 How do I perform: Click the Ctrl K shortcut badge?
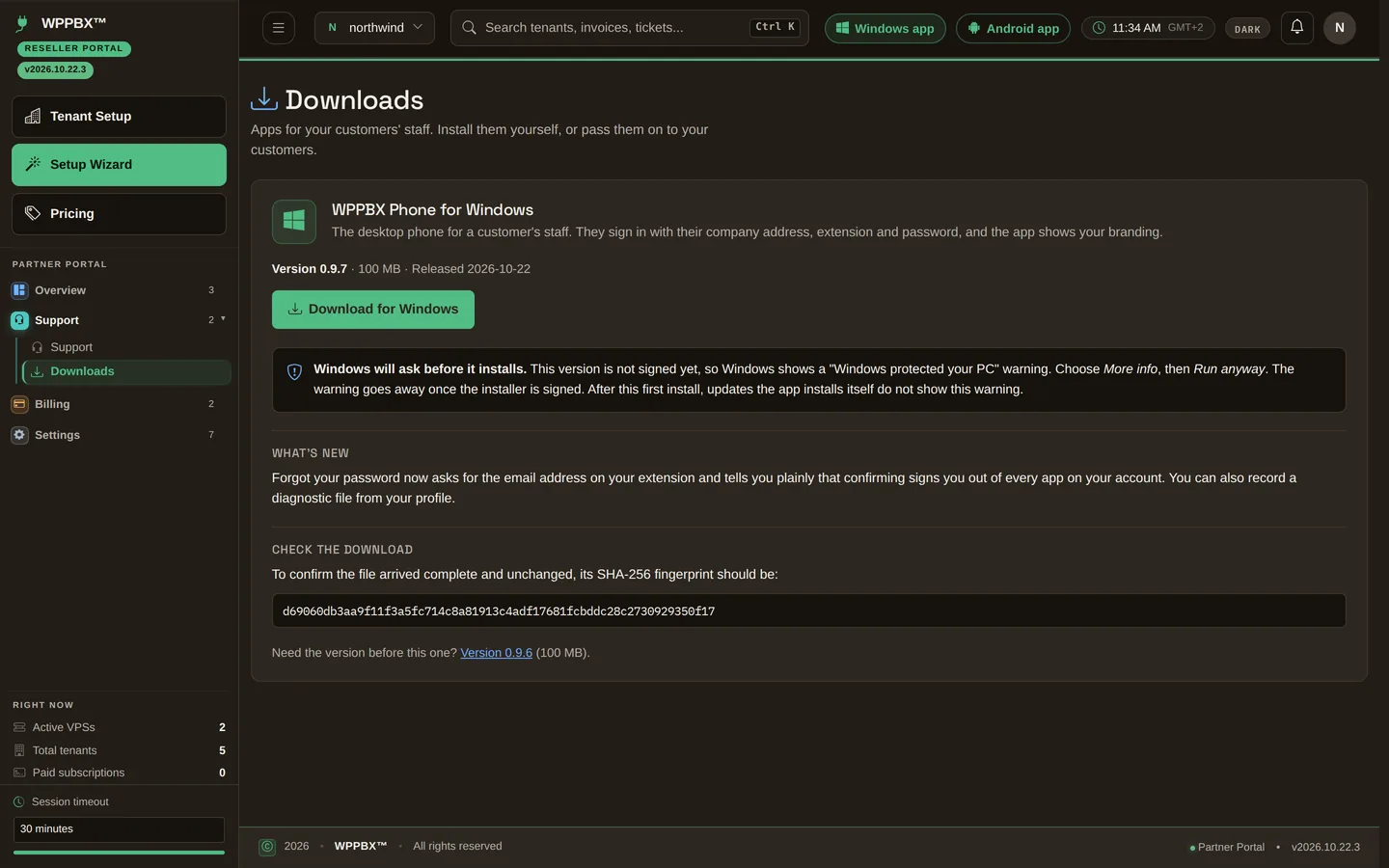pos(775,27)
